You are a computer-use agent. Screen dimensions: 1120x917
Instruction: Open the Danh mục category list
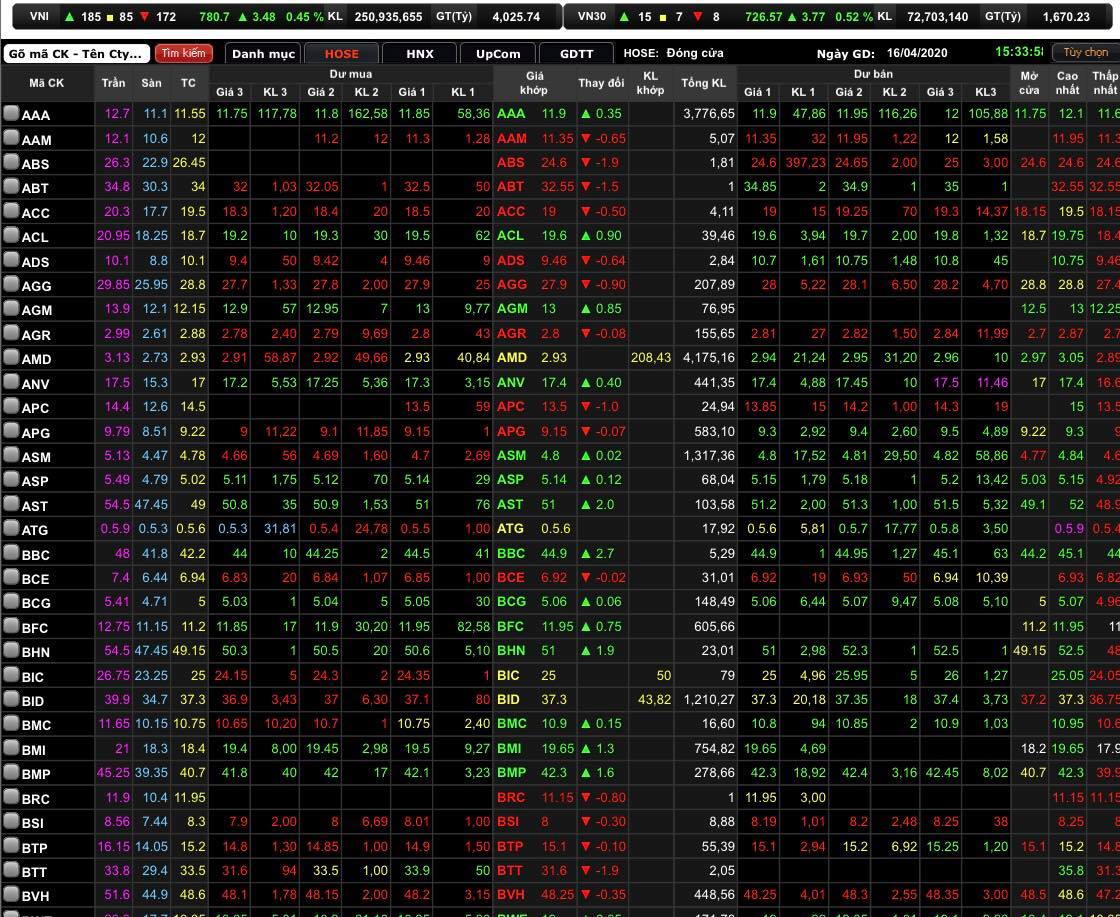(263, 54)
